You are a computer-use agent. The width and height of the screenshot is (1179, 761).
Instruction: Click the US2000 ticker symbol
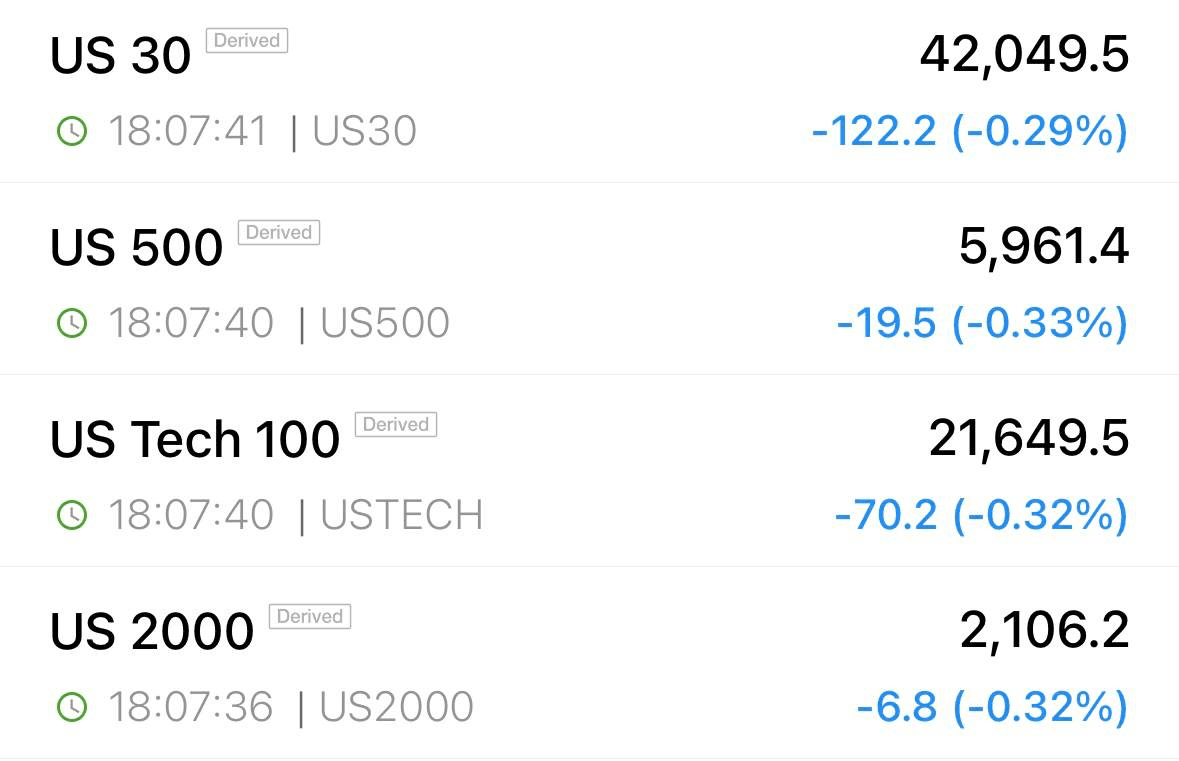click(x=396, y=708)
